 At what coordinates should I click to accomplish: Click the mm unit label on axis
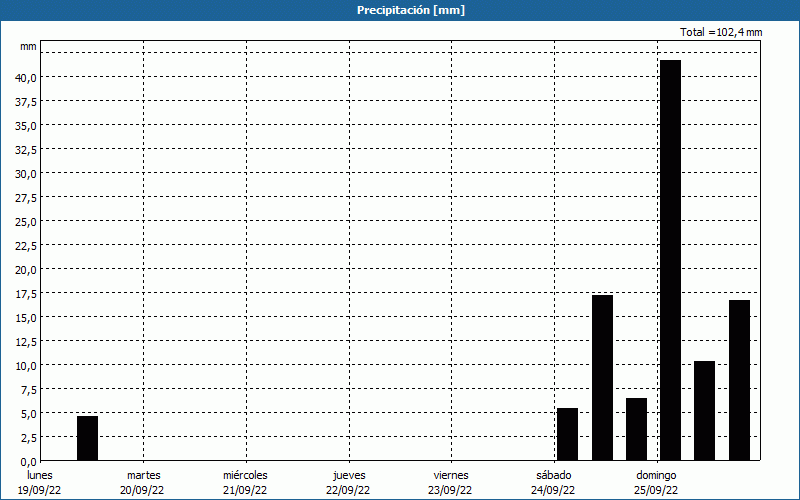click(28, 46)
